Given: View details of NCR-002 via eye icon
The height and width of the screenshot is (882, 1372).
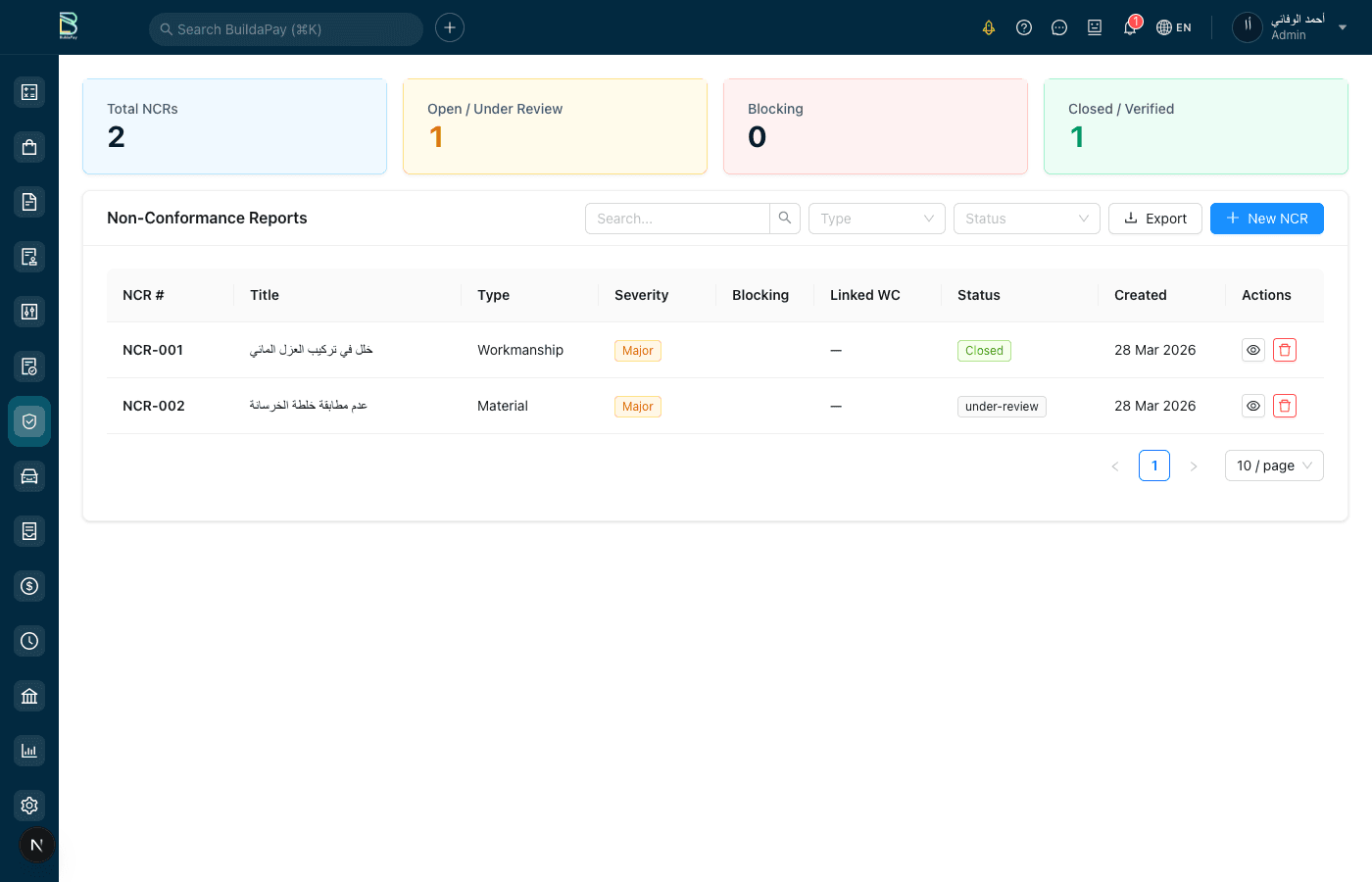Looking at the screenshot, I should 1252,405.
